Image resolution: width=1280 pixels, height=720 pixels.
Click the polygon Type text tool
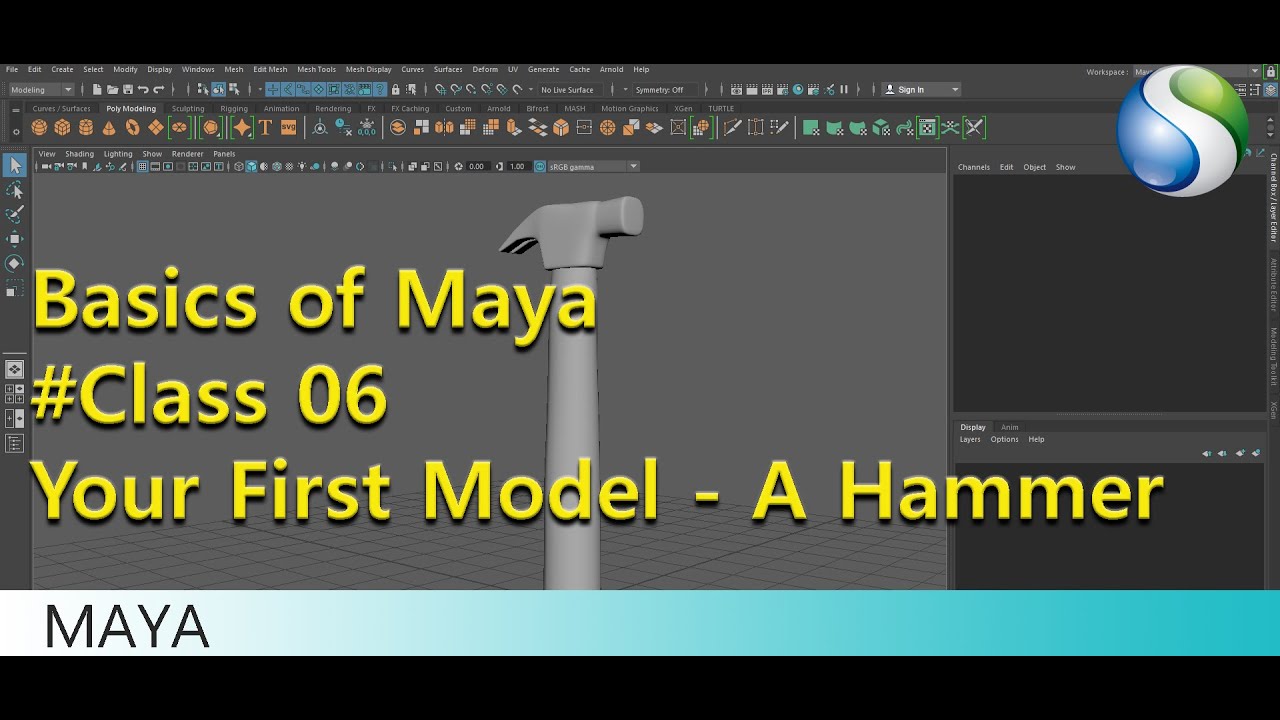265,127
